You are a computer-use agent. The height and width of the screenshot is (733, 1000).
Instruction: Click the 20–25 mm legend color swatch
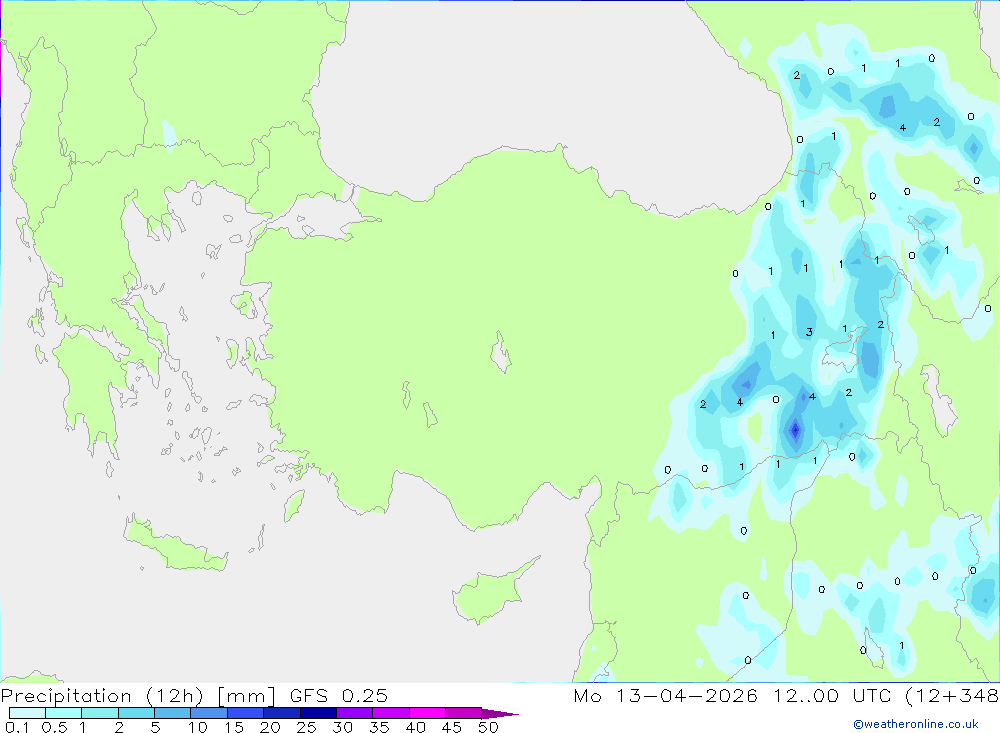282,713
